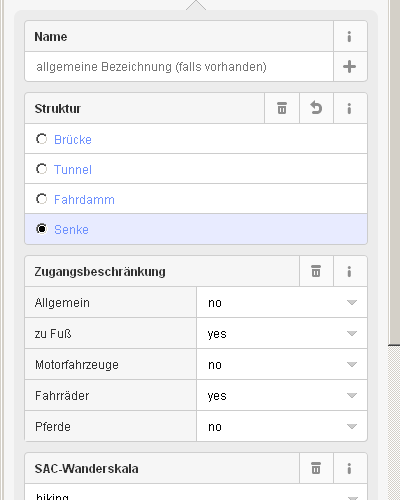Open the Allgemein access dropdown
Screen dimensions: 400x500
coord(282,302)
